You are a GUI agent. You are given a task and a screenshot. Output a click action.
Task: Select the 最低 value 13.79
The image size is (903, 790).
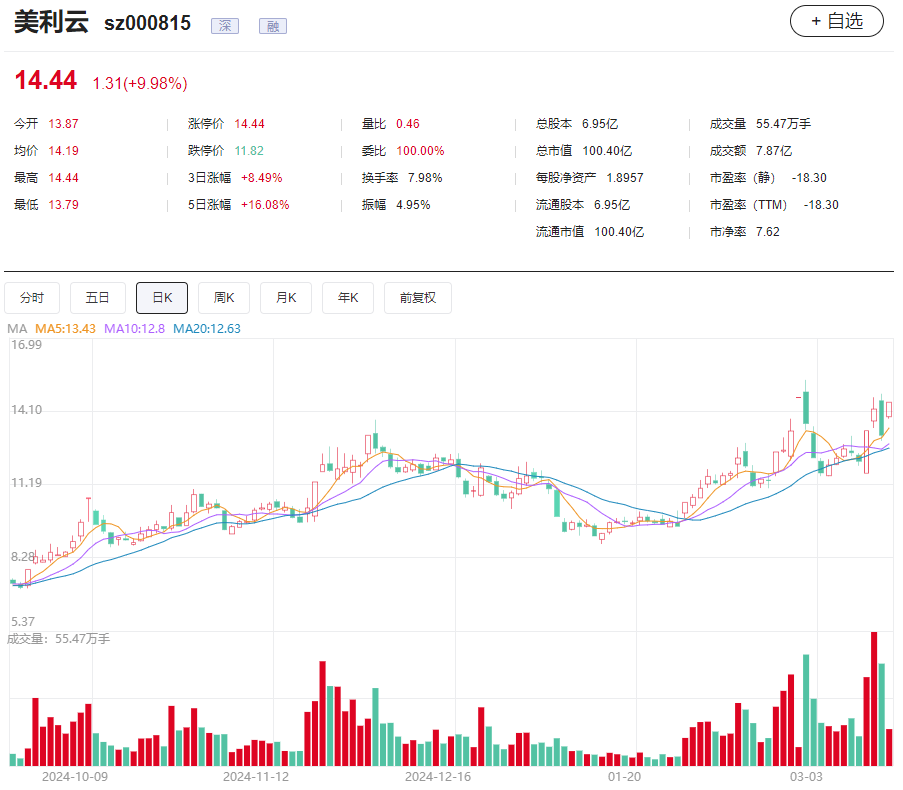pyautogui.click(x=63, y=205)
